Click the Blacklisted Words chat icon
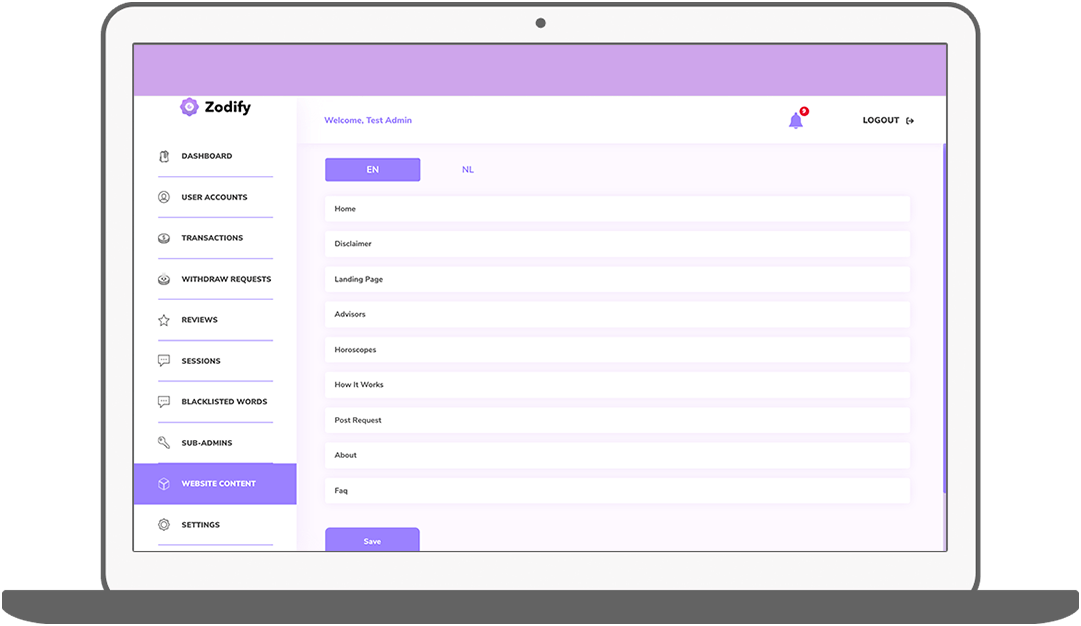The image size is (1081, 626). pyautogui.click(x=164, y=402)
